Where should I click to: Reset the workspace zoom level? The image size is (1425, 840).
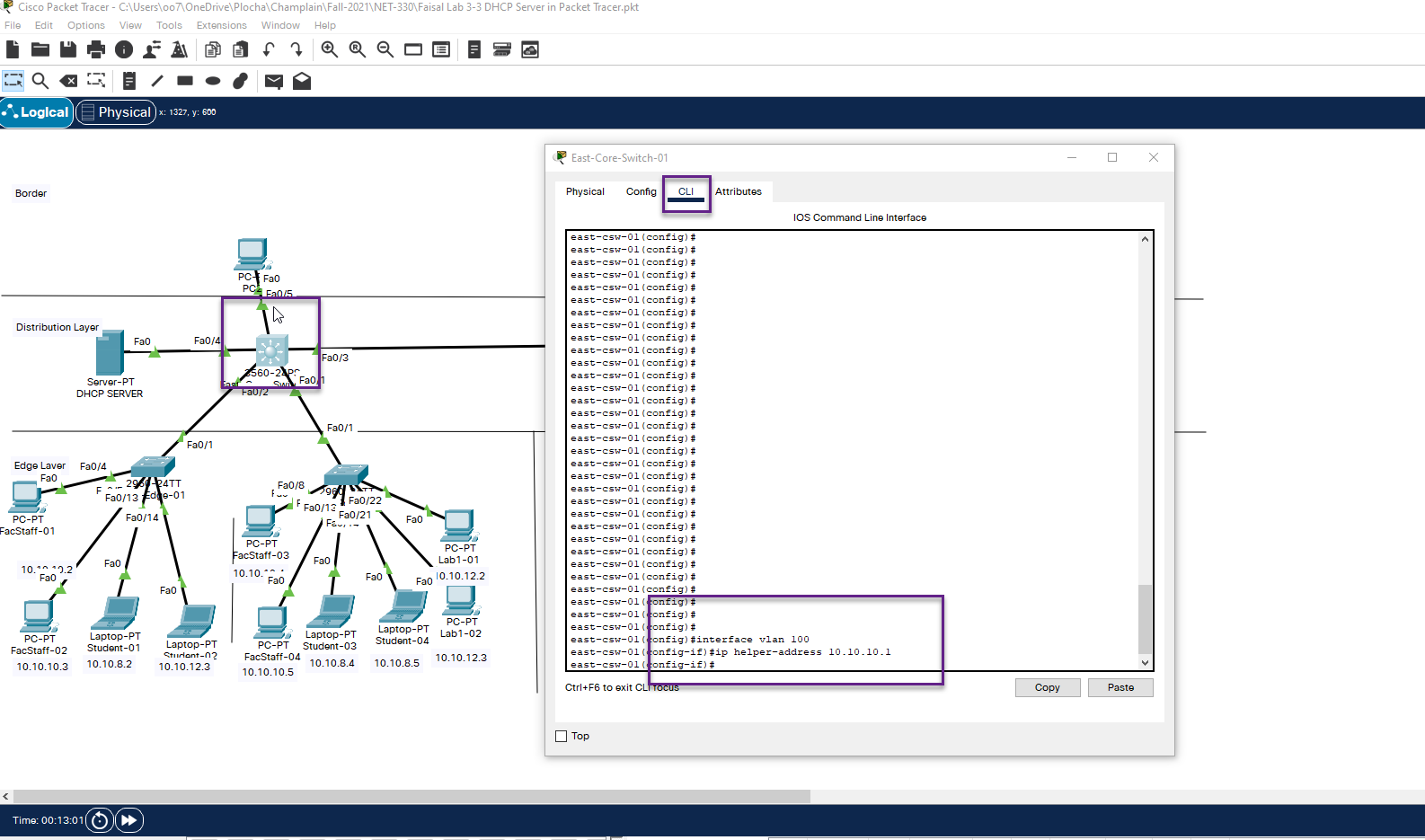[358, 49]
